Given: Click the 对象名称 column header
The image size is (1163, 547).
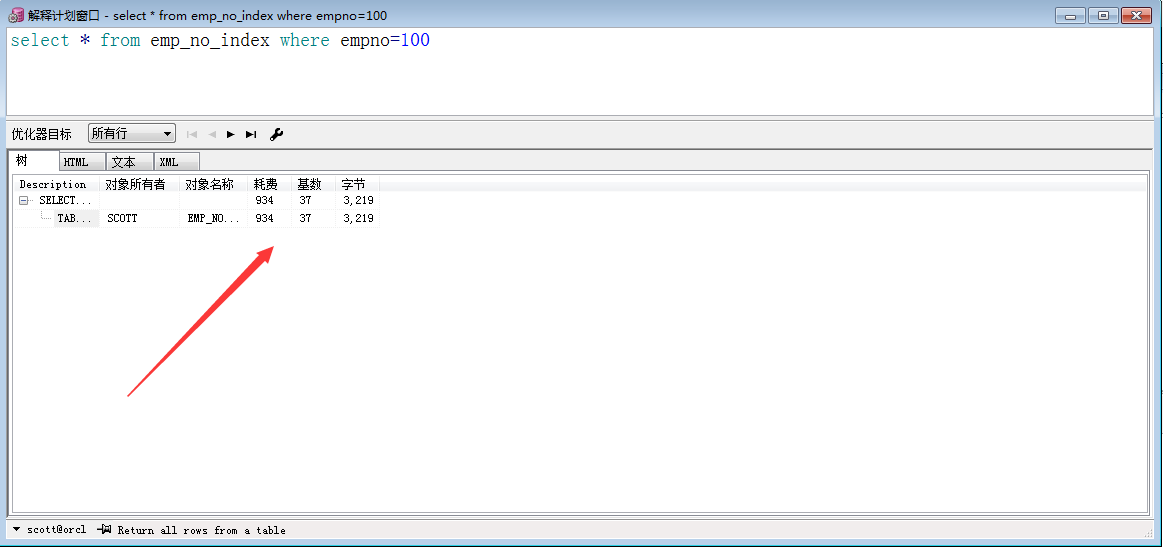Looking at the screenshot, I should click(x=214, y=184).
